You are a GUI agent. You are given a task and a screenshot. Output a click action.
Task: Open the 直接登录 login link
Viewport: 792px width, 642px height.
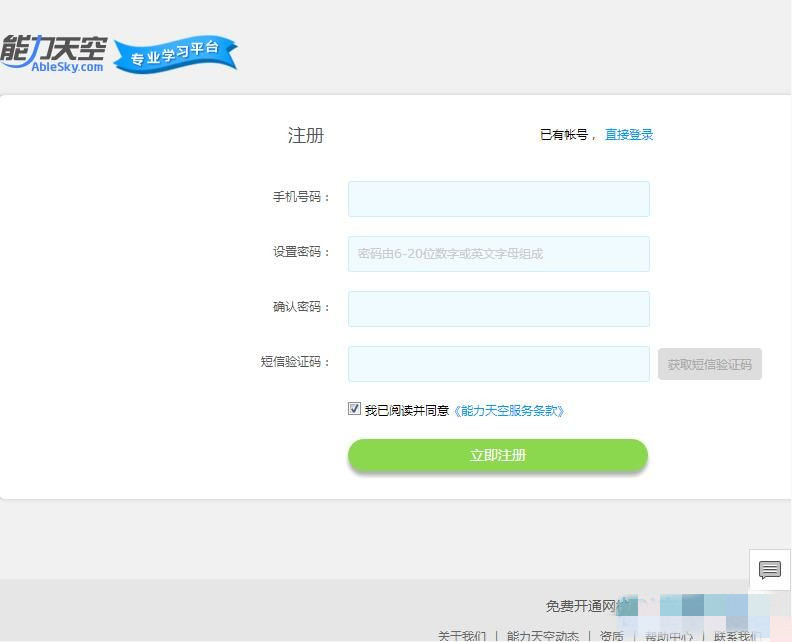tap(629, 135)
